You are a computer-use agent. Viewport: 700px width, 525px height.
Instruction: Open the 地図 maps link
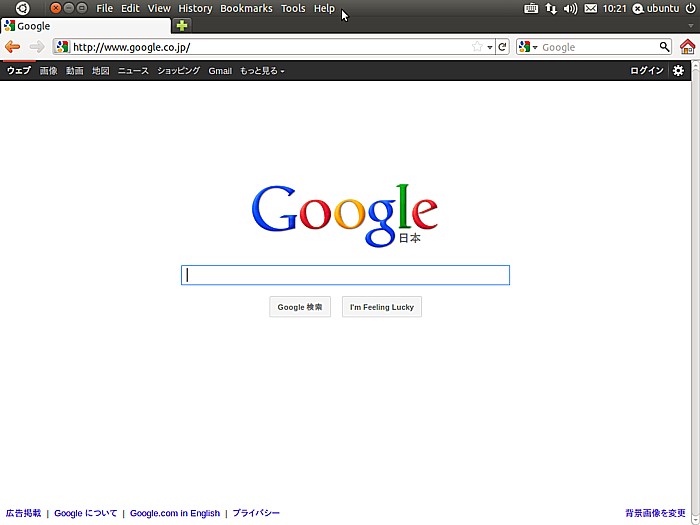tap(100, 71)
